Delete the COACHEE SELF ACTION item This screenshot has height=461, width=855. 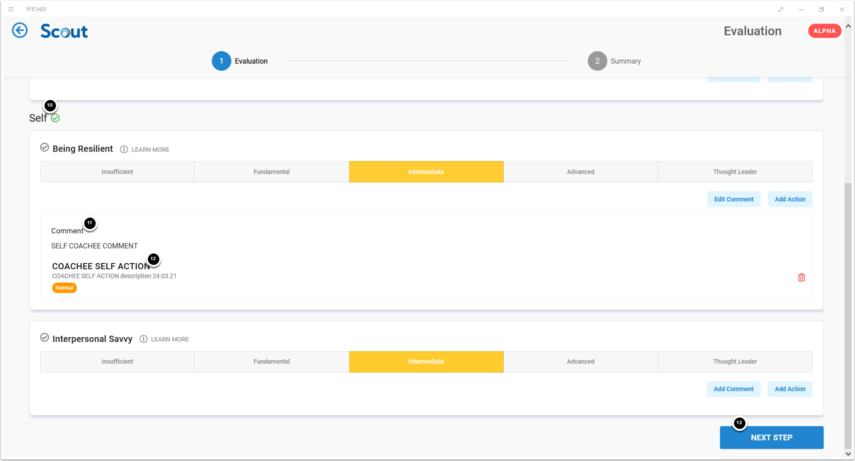coord(801,277)
